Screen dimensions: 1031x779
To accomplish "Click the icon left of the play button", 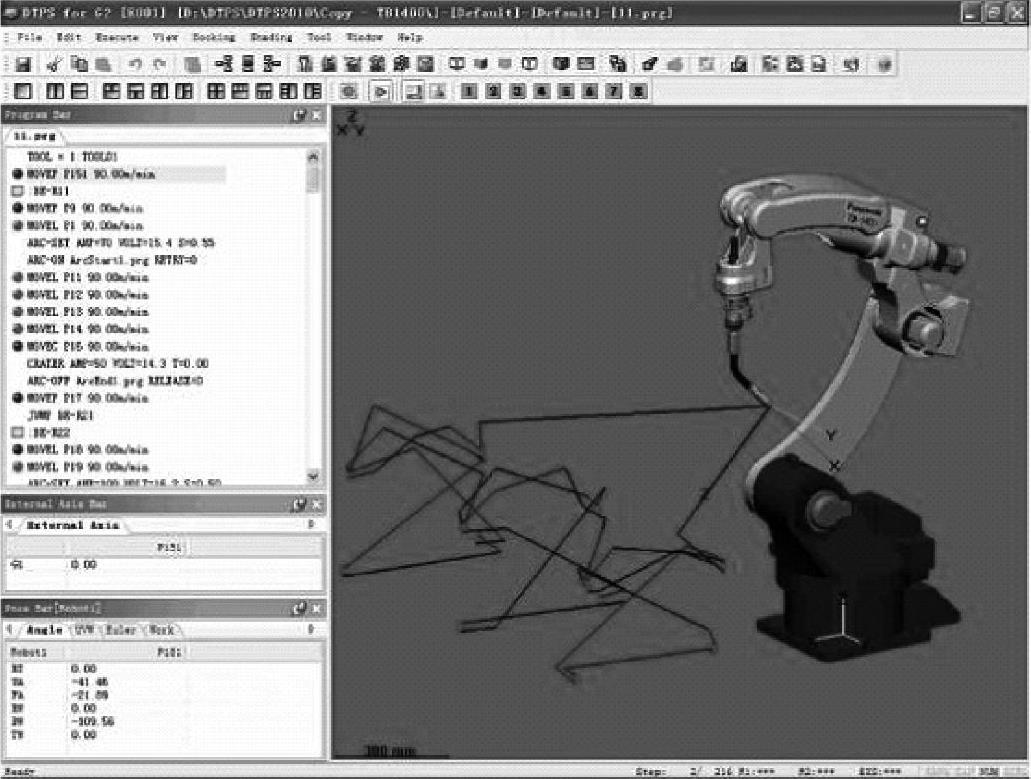I will tap(349, 92).
